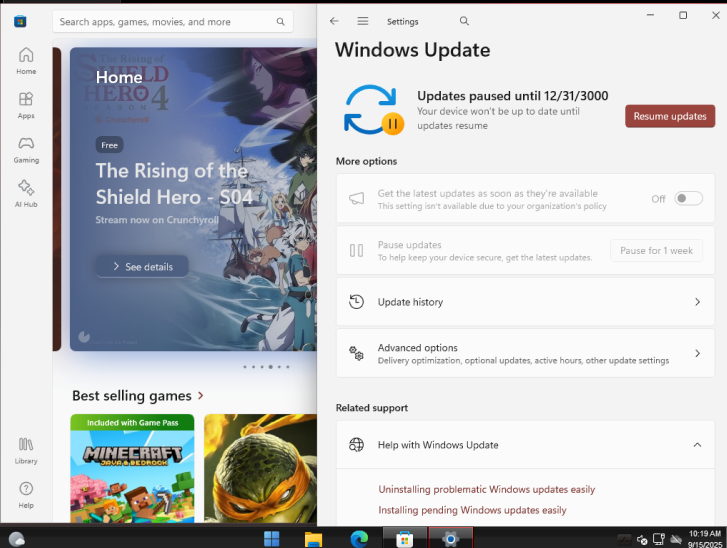Click the megaphone icon for latest updates
This screenshot has height=548, width=727.
point(356,198)
